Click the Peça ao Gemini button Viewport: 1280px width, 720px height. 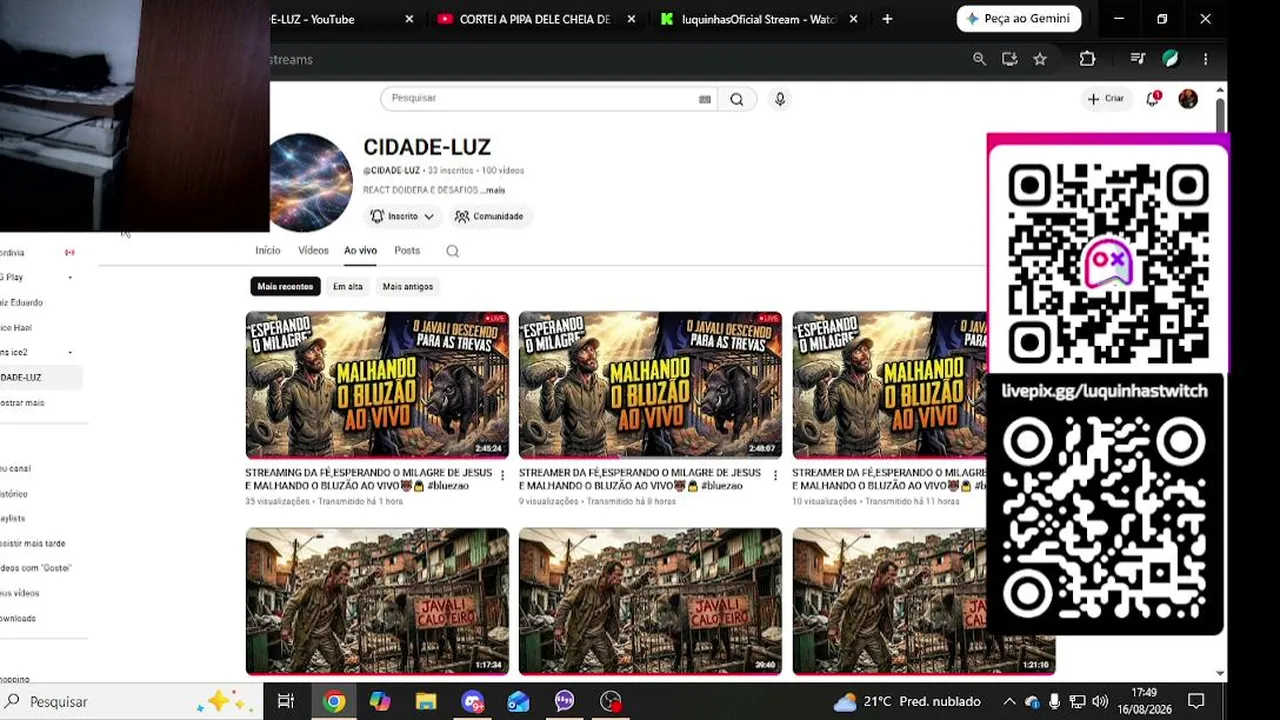pos(1019,19)
